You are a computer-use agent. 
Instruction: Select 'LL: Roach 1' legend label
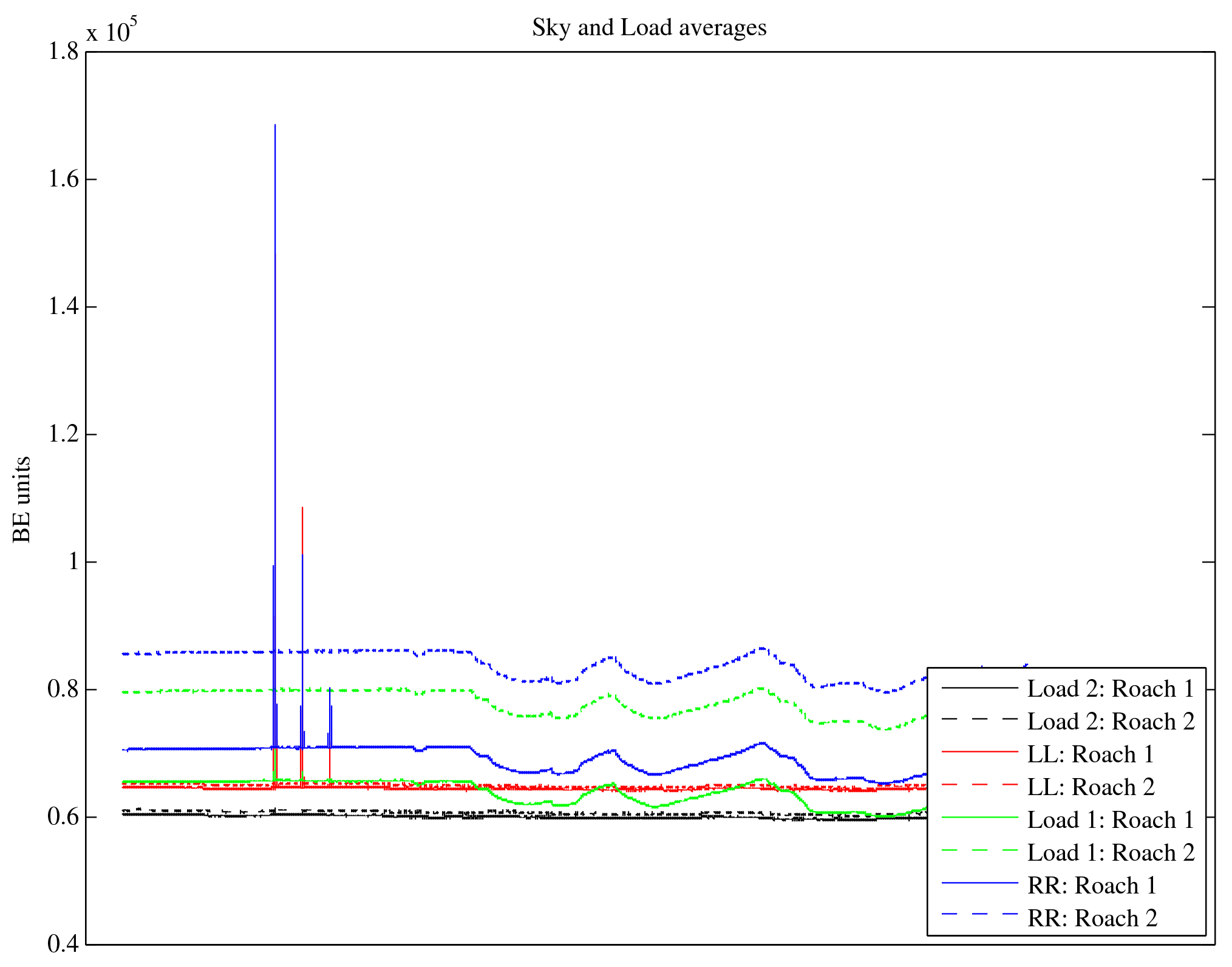point(1090,754)
